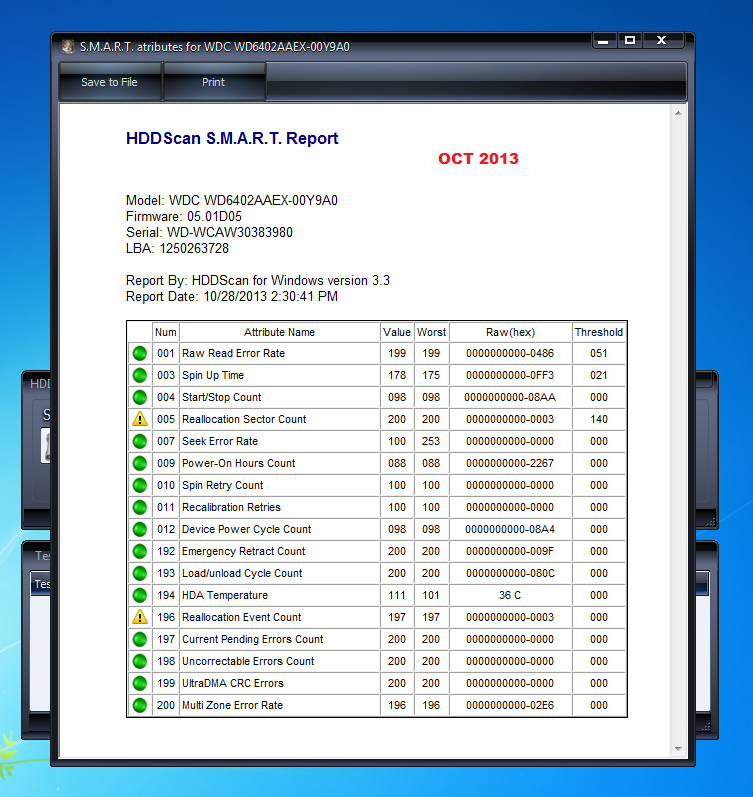Click worst value 253 for Seek Error Rate
The width and height of the screenshot is (753, 797).
(x=431, y=441)
